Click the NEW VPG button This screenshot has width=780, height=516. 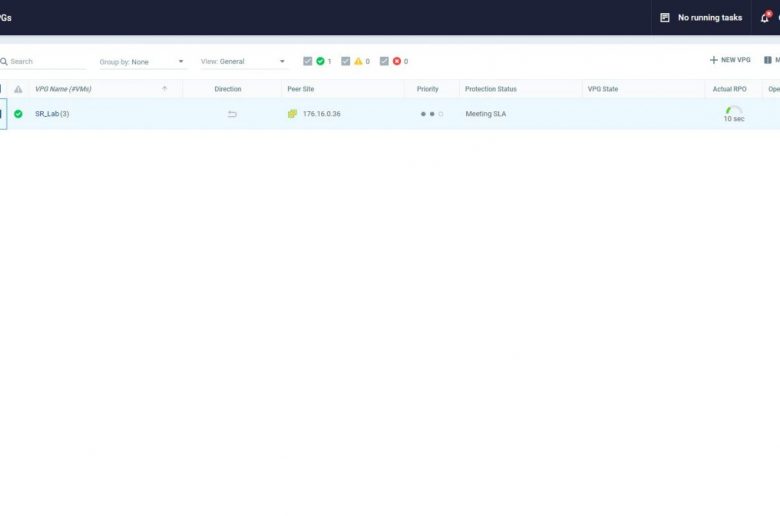[730, 60]
